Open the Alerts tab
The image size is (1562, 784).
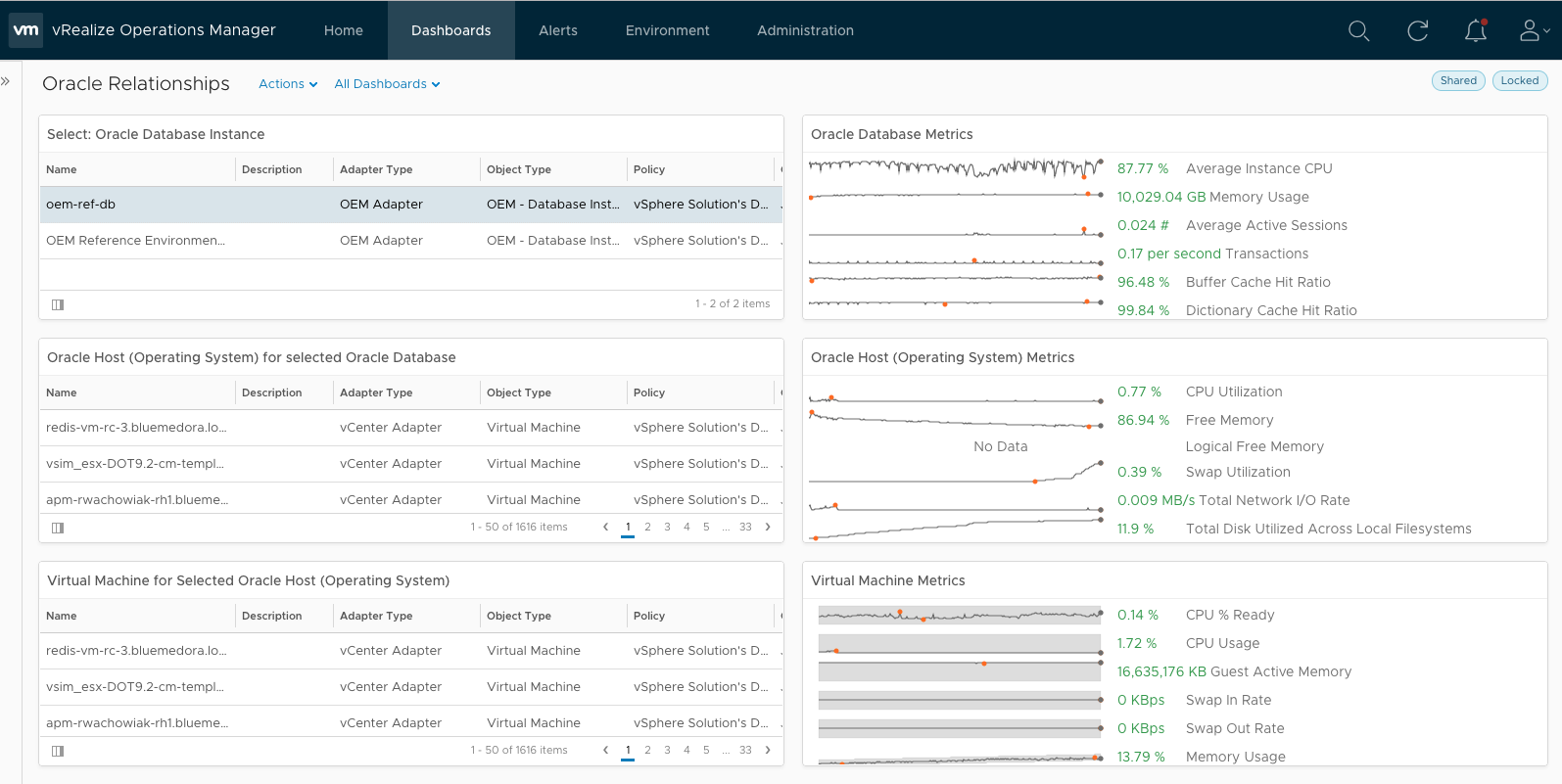558,30
